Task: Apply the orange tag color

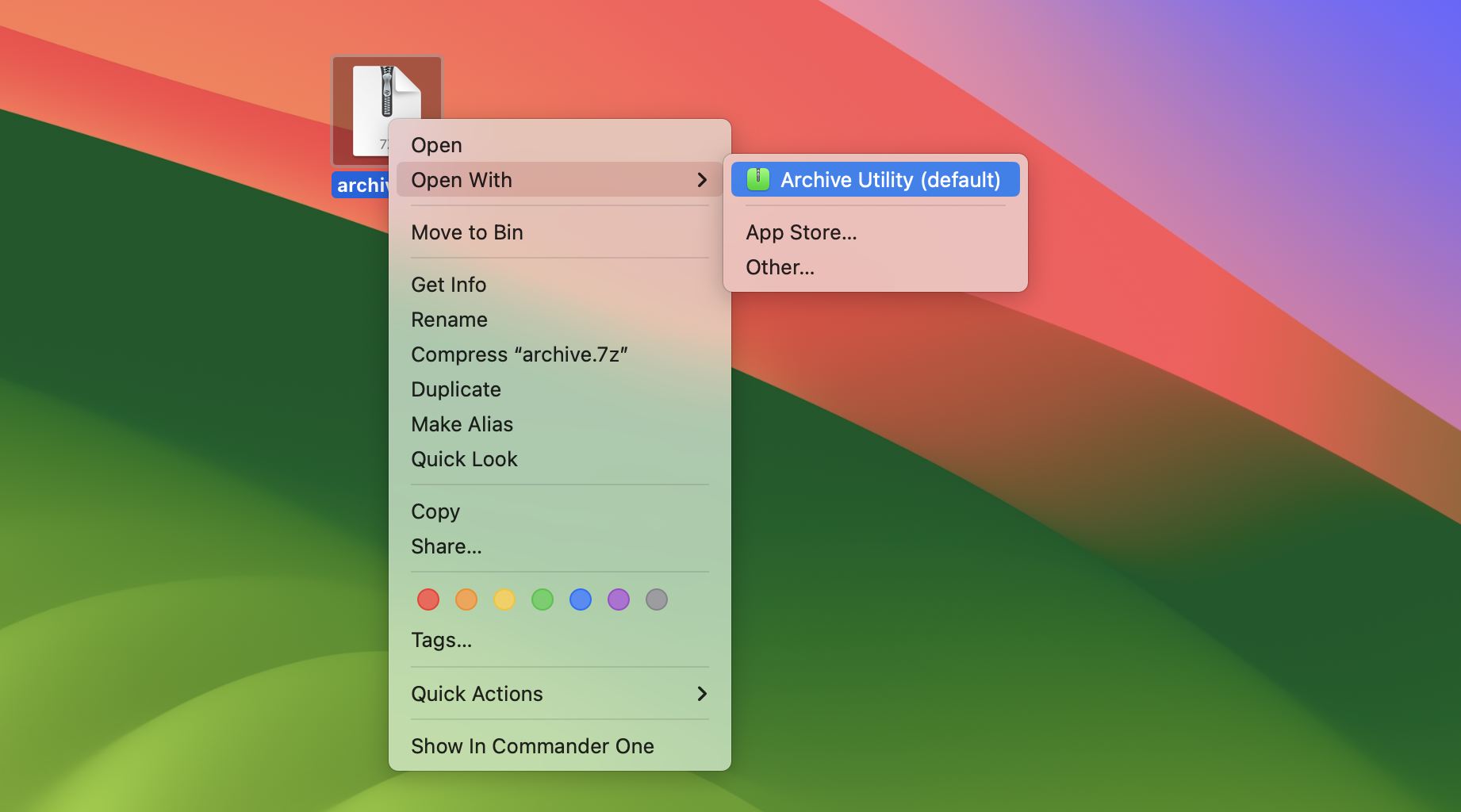Action: [x=466, y=599]
